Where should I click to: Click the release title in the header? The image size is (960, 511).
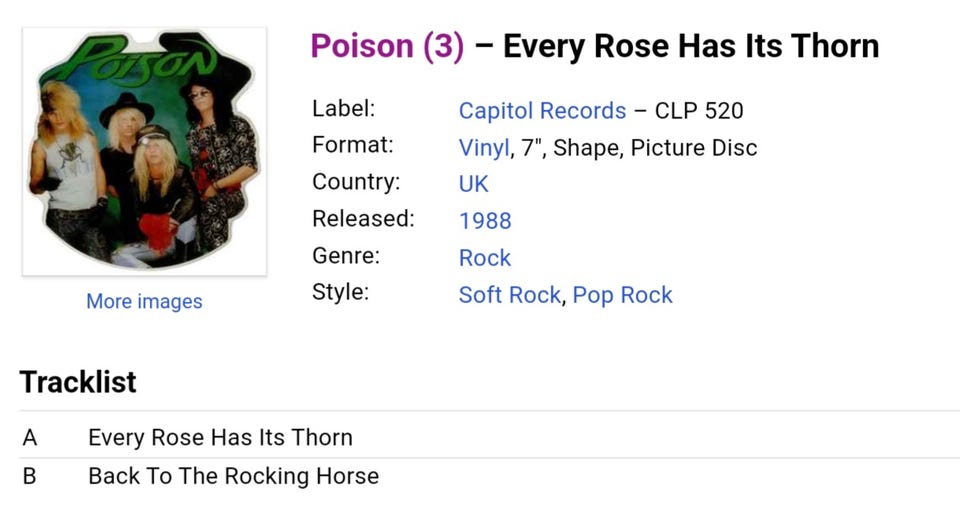click(x=690, y=46)
